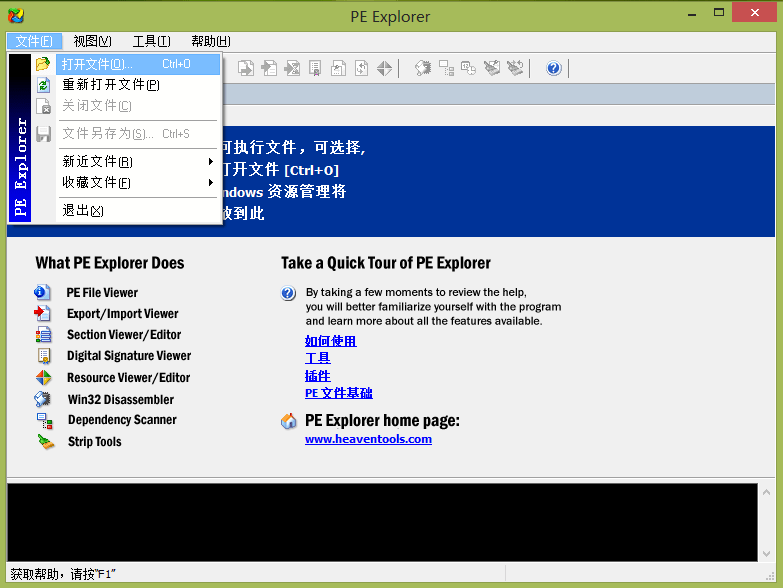Click the "What PE Explorer Does" heading
Screen dimensions: 783x588
point(110,263)
